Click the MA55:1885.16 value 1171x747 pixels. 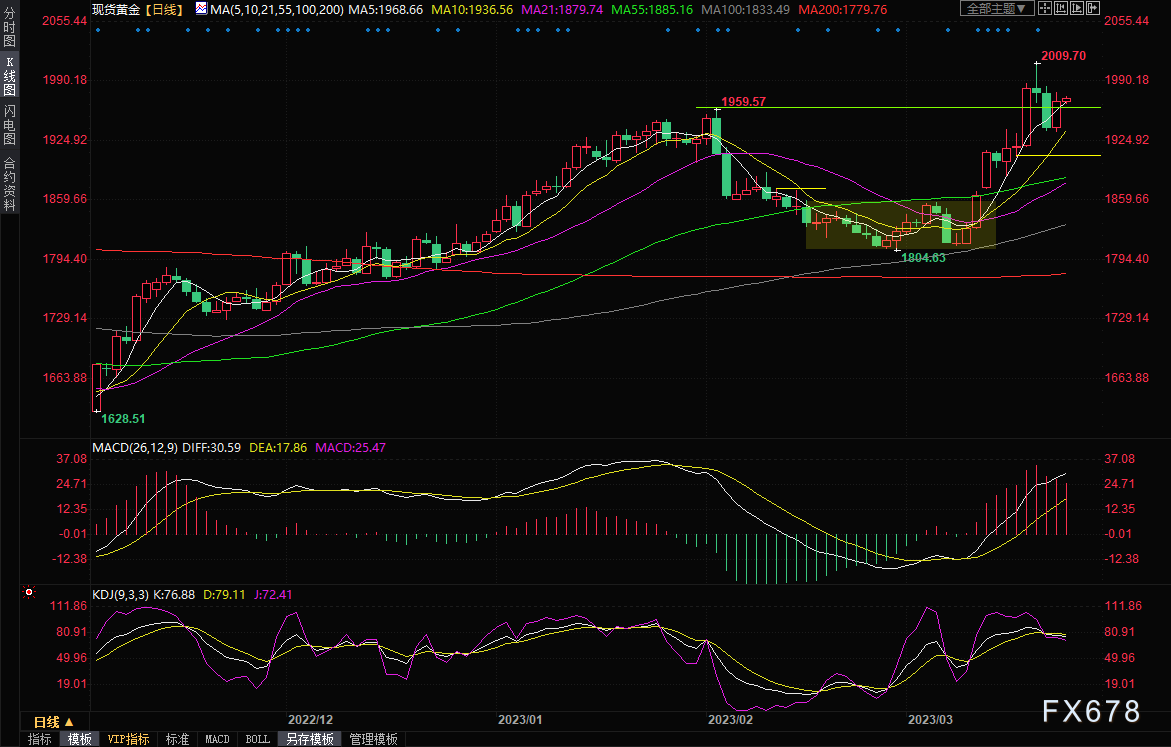(652, 10)
